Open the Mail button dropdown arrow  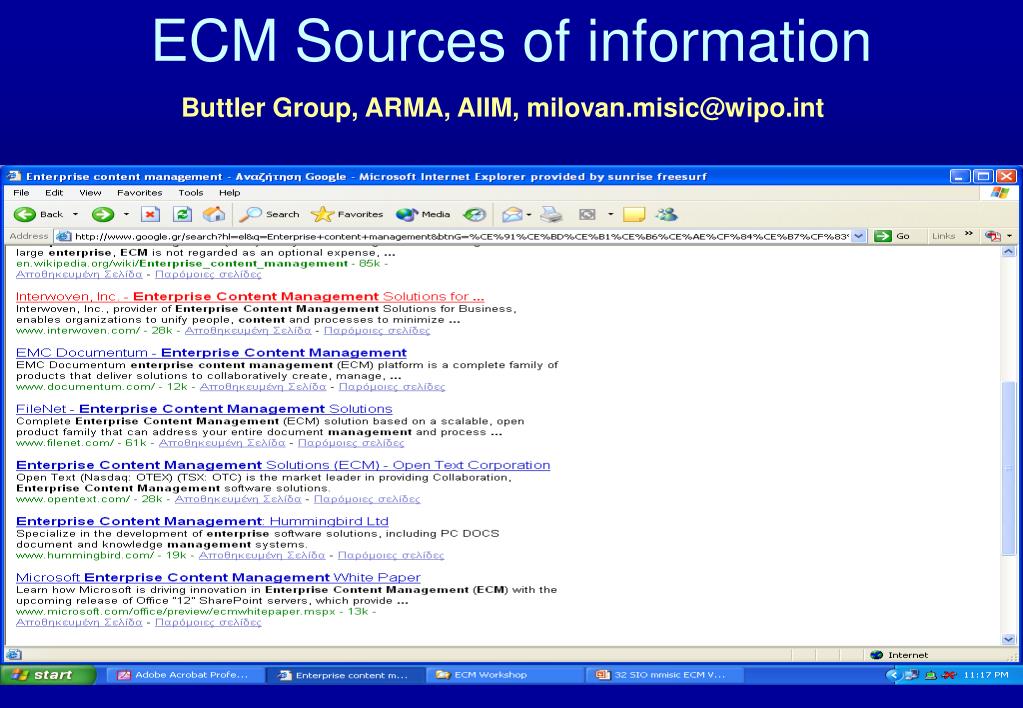coord(528,214)
